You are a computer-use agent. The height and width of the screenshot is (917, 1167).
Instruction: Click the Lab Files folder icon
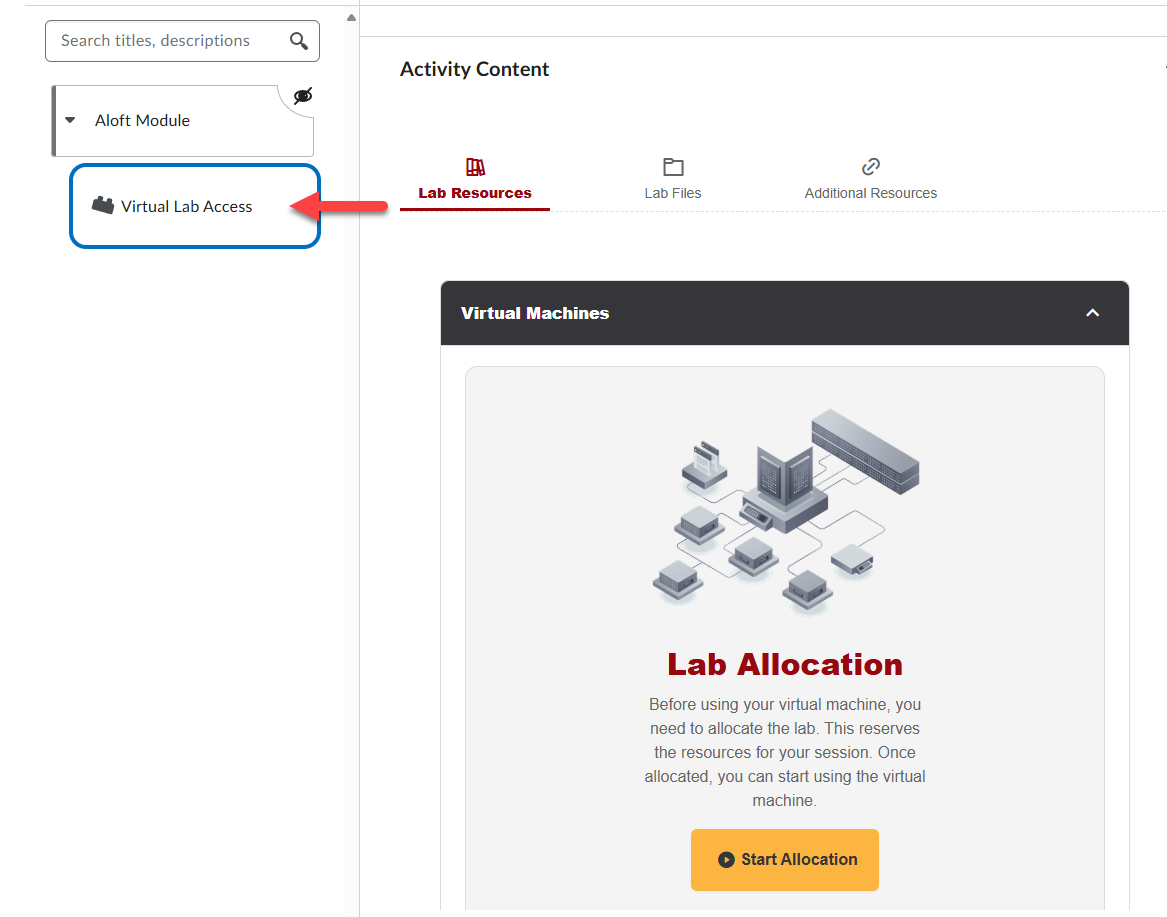click(x=672, y=167)
